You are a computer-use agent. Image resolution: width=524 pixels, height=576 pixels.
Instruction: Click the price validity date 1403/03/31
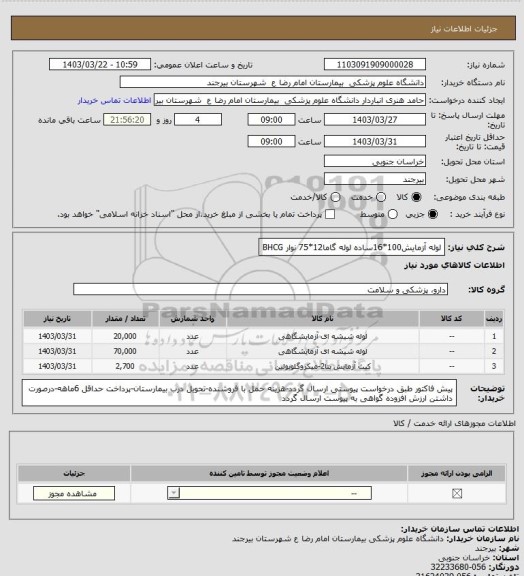(x=375, y=141)
